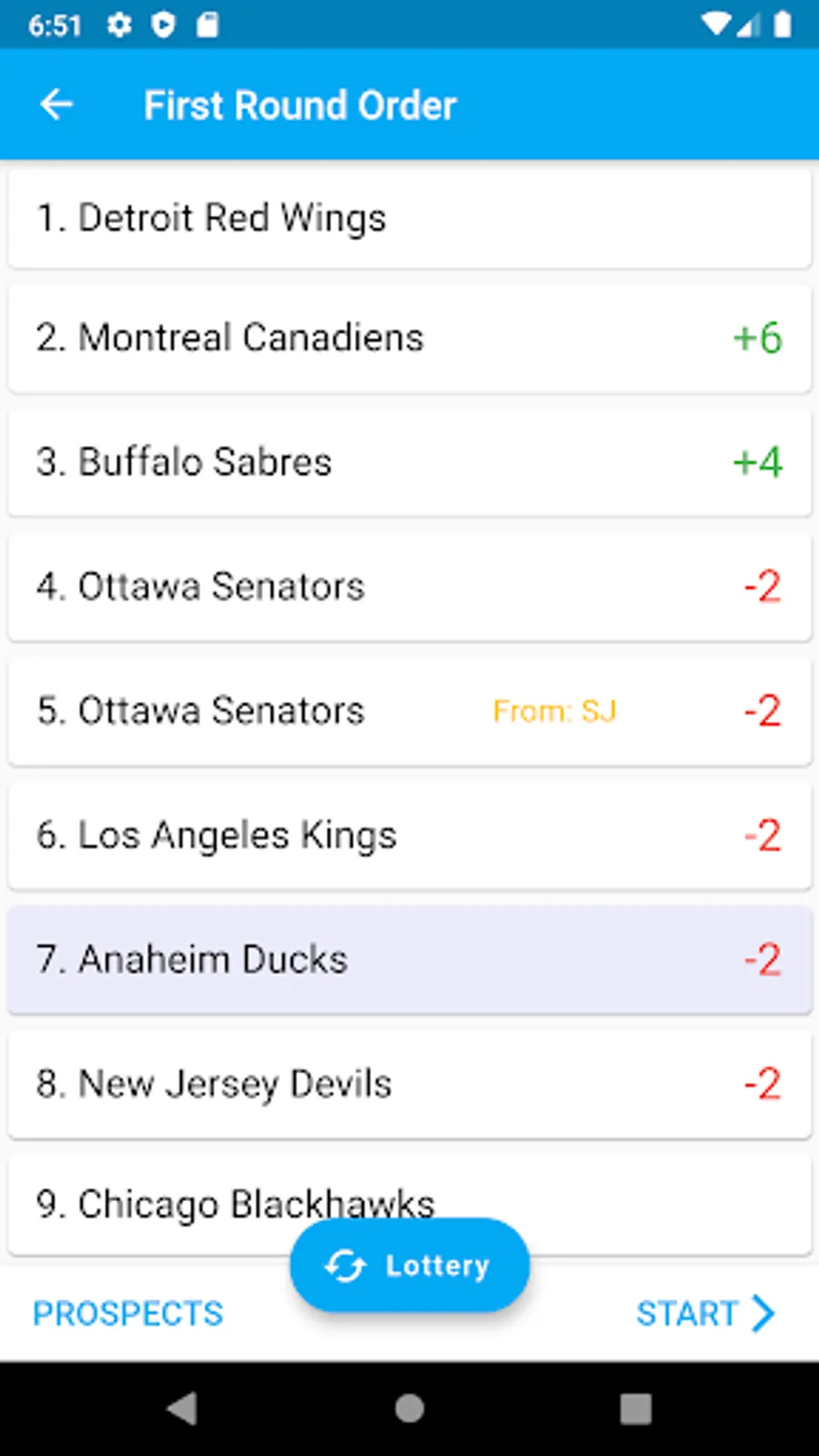This screenshot has height=1456, width=819.
Task: Tap Android back navigation triangle
Action: click(182, 1409)
